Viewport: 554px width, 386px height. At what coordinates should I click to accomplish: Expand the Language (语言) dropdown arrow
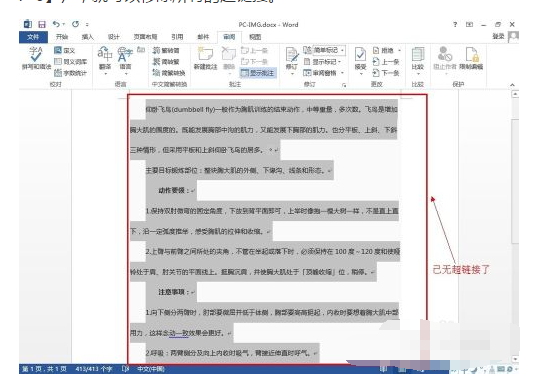point(125,74)
